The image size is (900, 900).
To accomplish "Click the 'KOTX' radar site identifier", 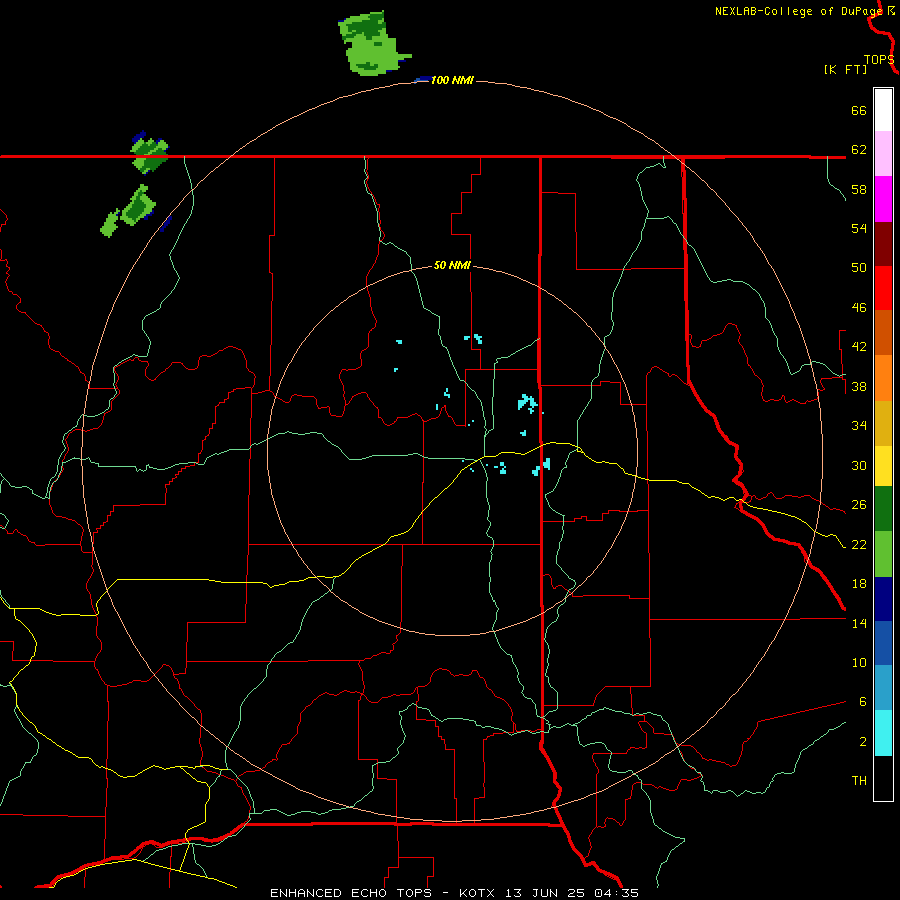I will [x=478, y=893].
